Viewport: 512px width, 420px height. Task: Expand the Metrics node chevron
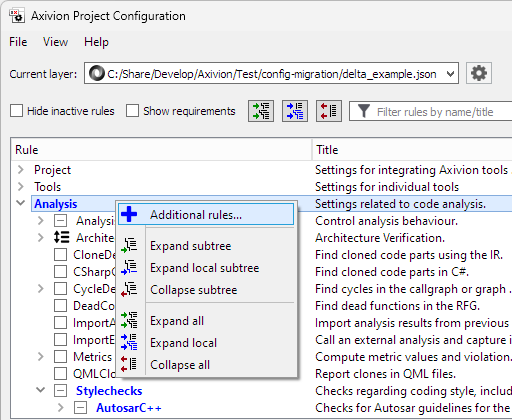tap(41, 357)
